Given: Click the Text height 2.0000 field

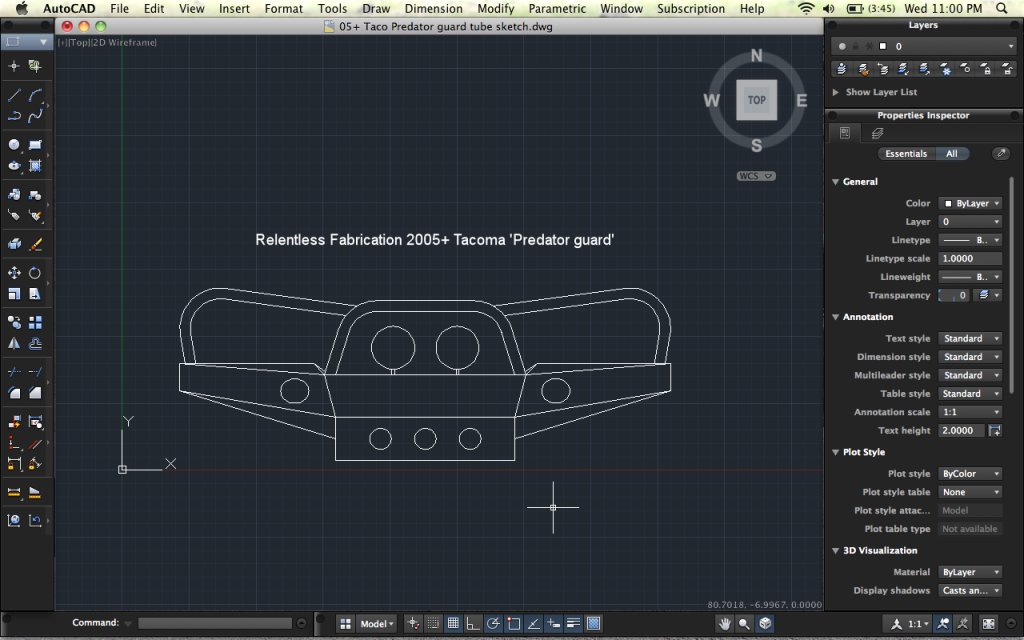Looking at the screenshot, I should (x=961, y=430).
